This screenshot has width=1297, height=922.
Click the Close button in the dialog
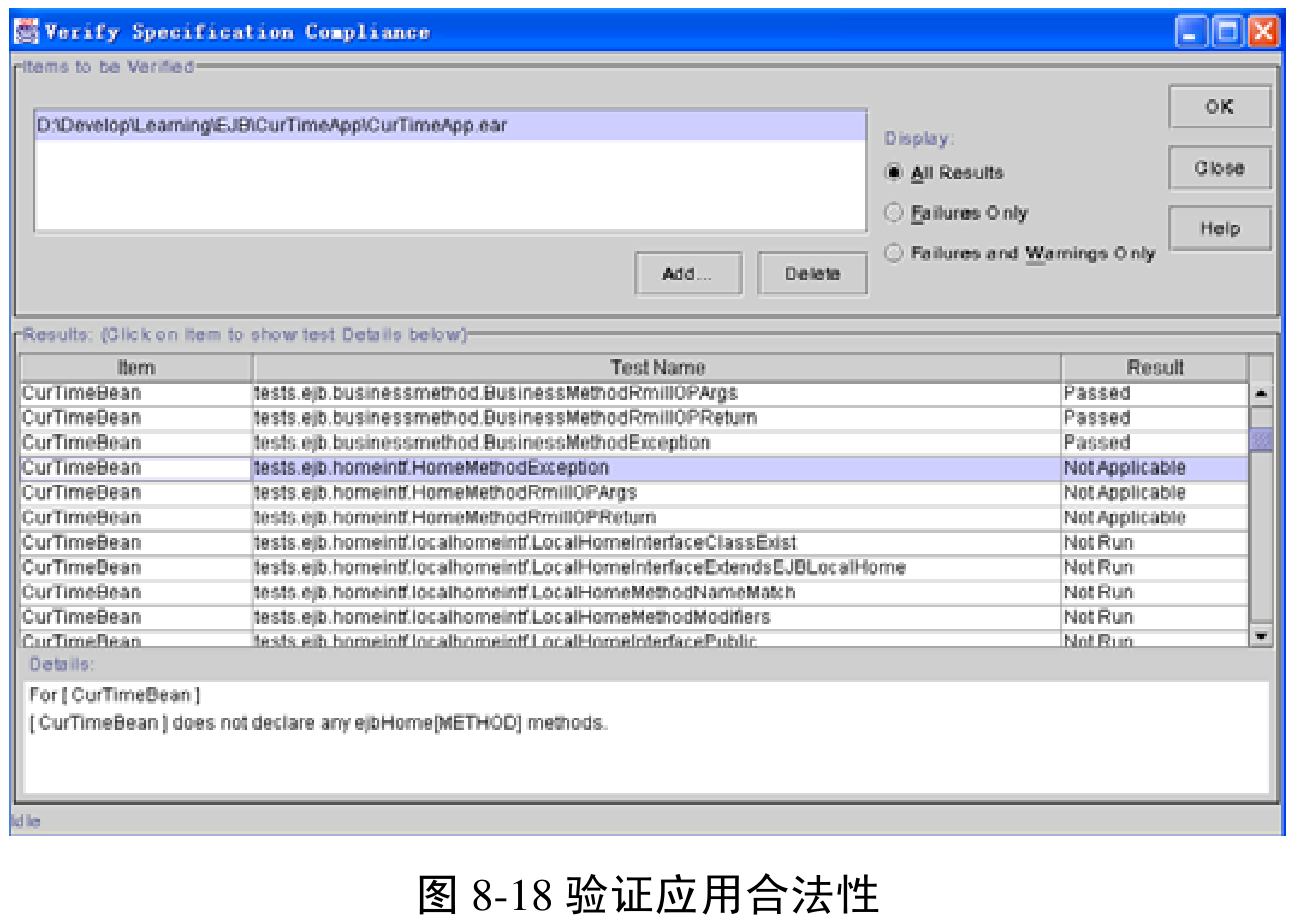coord(1219,168)
